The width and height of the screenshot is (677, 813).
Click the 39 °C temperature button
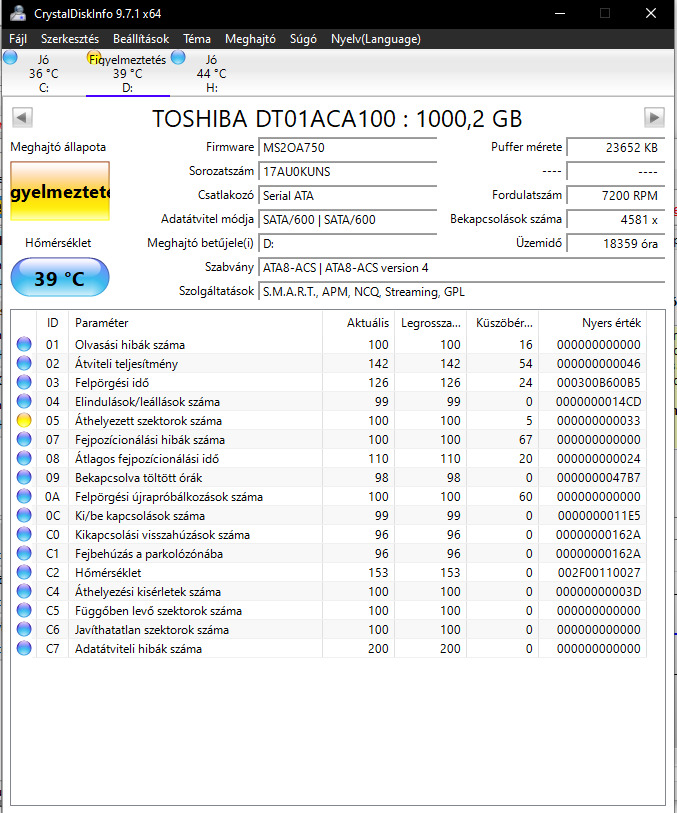[x=60, y=278]
